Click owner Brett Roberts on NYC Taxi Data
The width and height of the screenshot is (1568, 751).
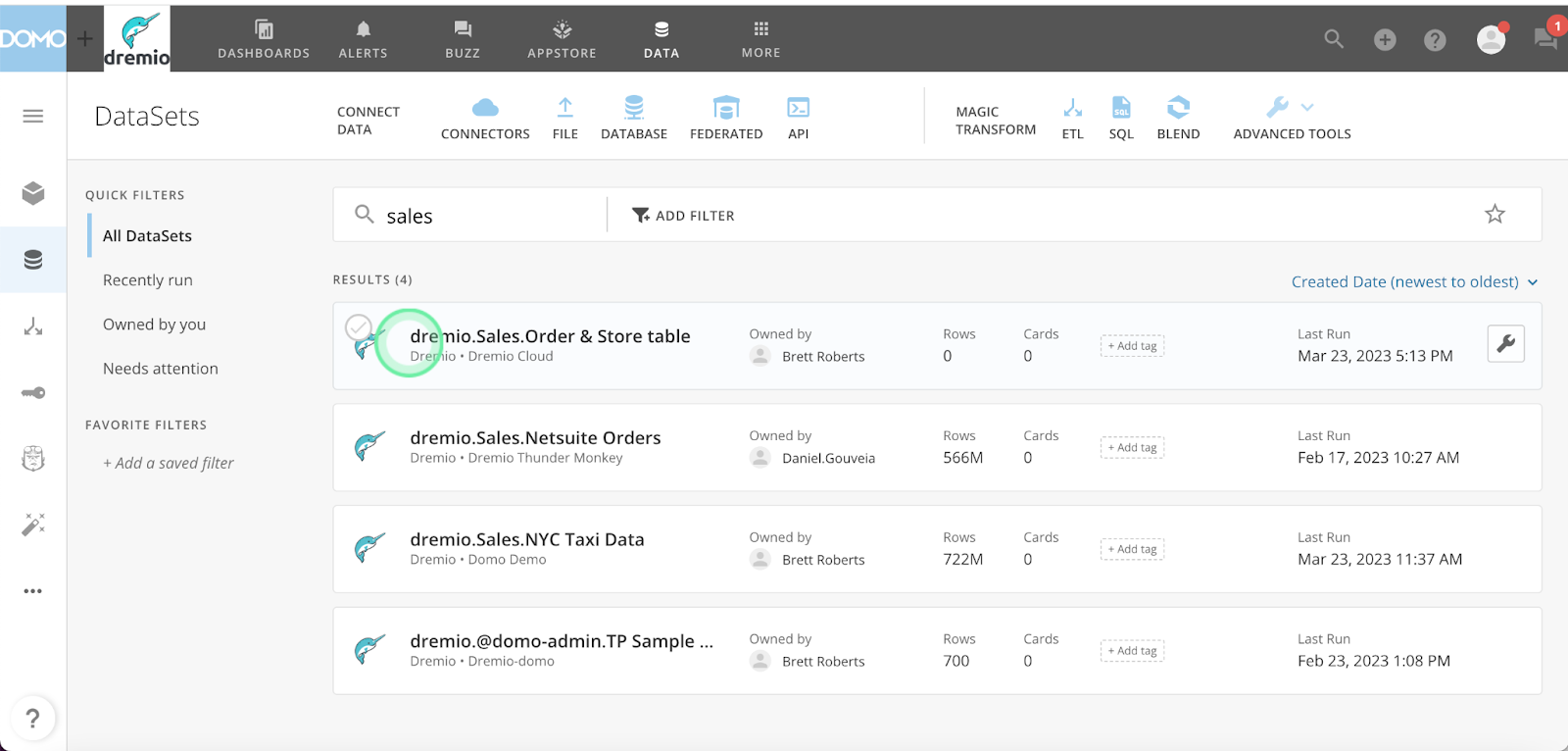click(823, 560)
